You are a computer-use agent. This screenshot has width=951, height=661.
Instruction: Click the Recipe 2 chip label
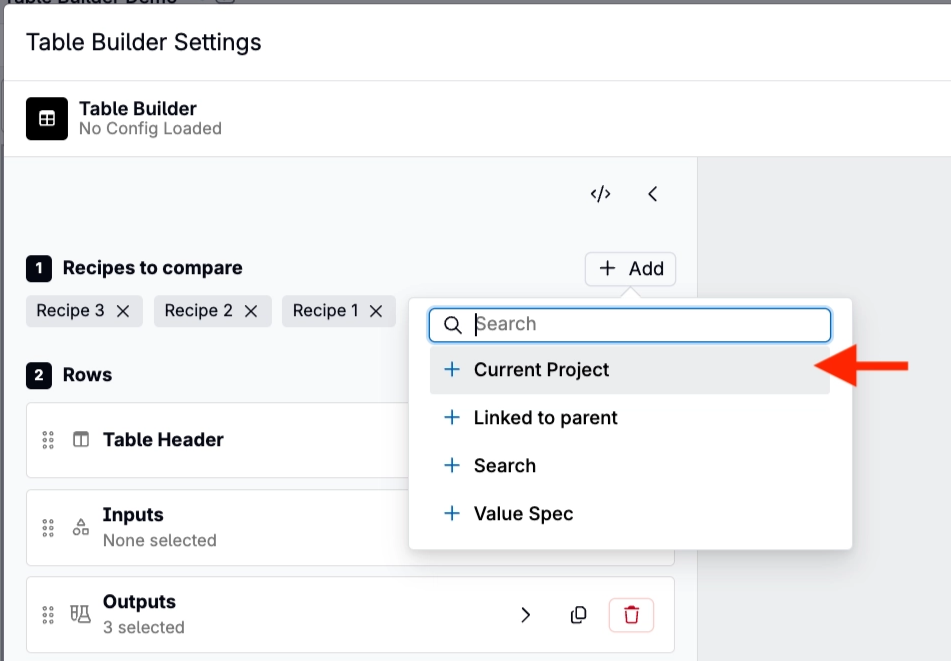tap(198, 310)
